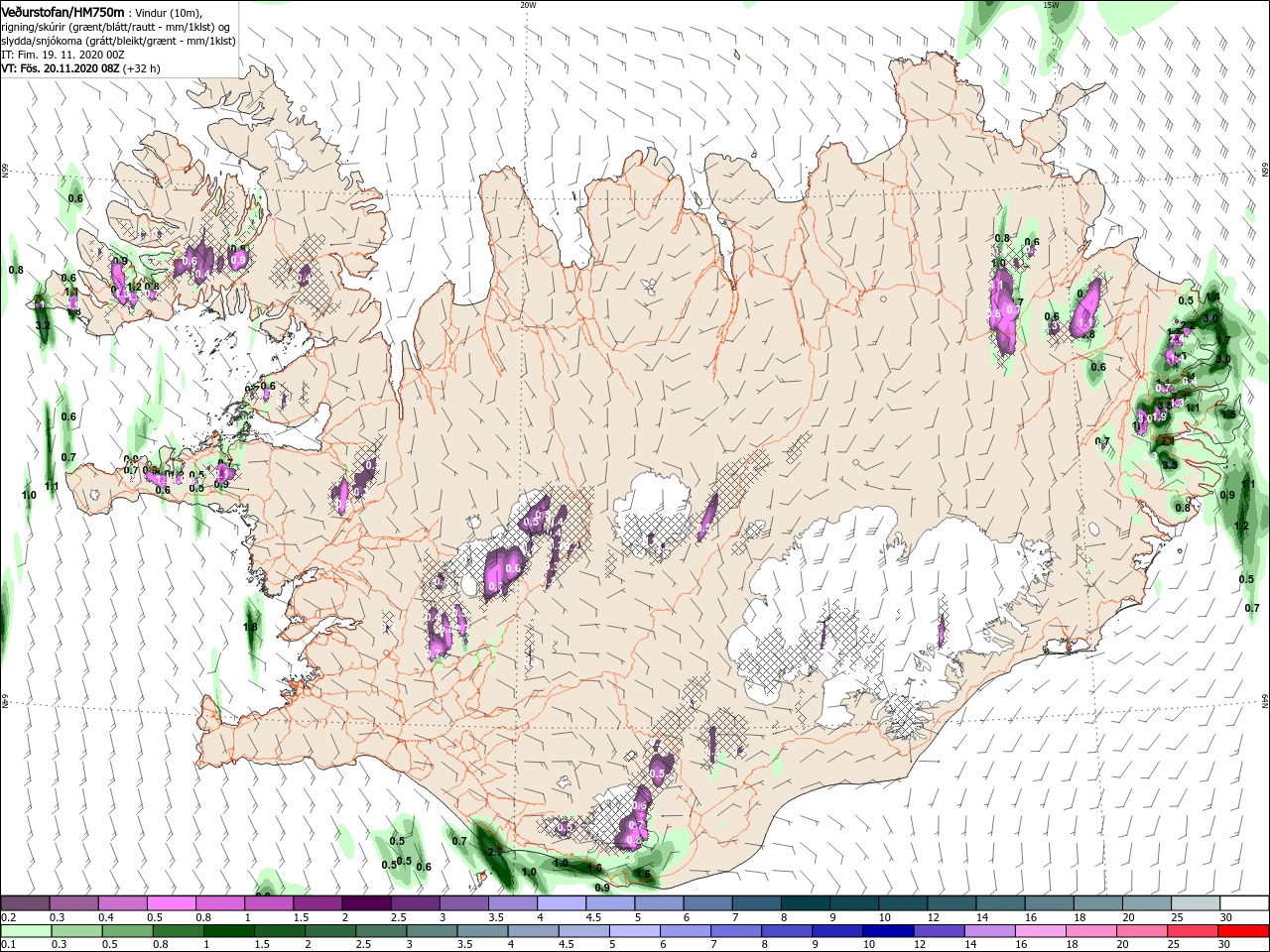Pick the dark blue 10 swatch in lower scale
1270x952 pixels.
[886, 932]
